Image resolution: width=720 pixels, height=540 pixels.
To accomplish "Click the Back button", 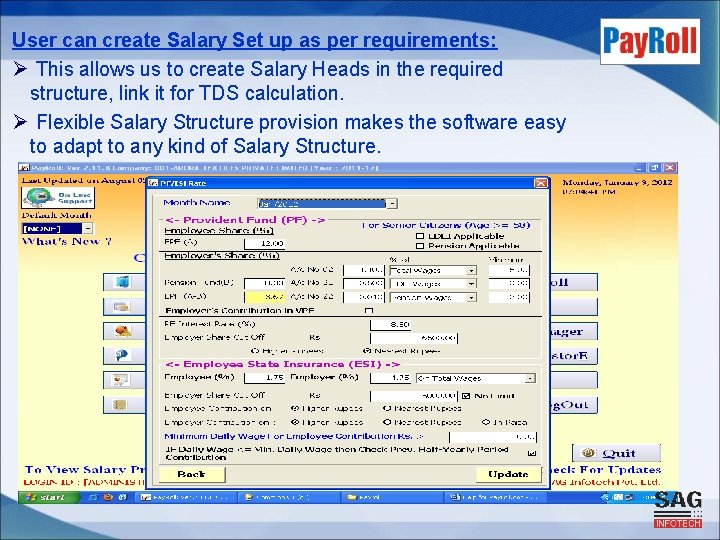I will pyautogui.click(x=192, y=475).
